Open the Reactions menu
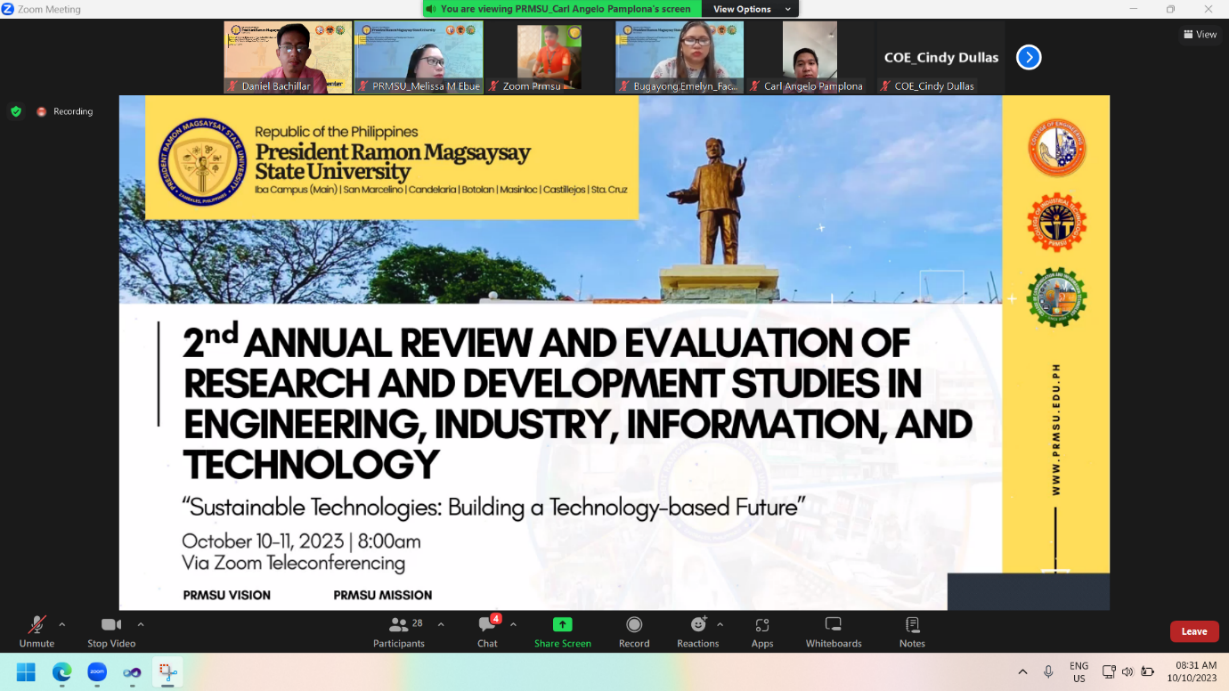The image size is (1229, 691). (x=697, y=625)
